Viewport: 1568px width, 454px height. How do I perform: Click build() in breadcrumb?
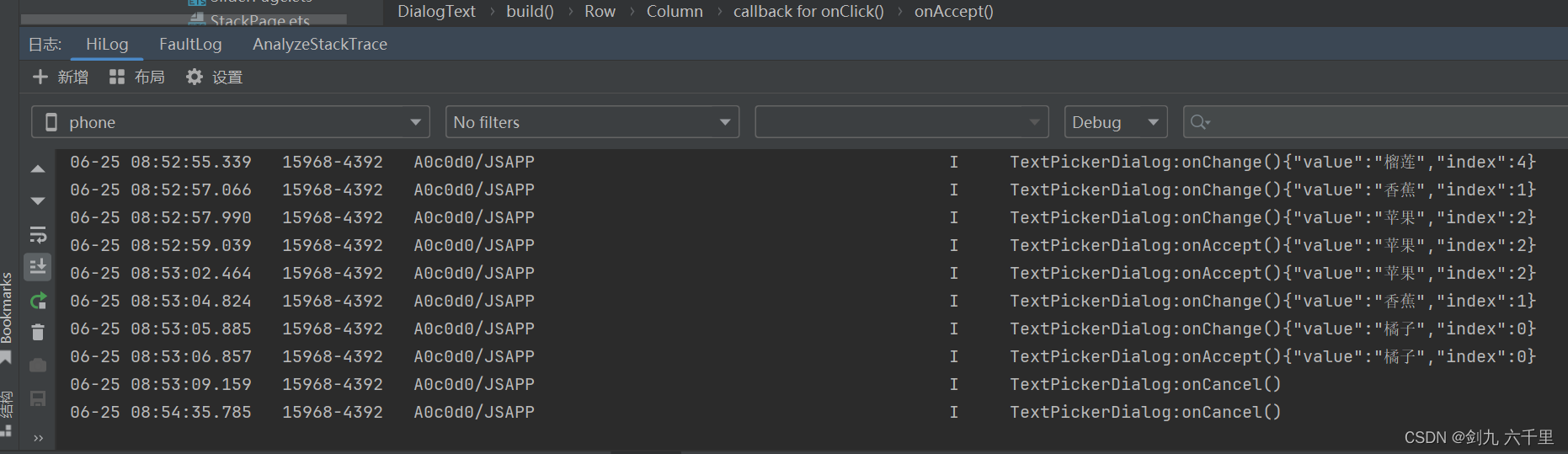[x=530, y=12]
